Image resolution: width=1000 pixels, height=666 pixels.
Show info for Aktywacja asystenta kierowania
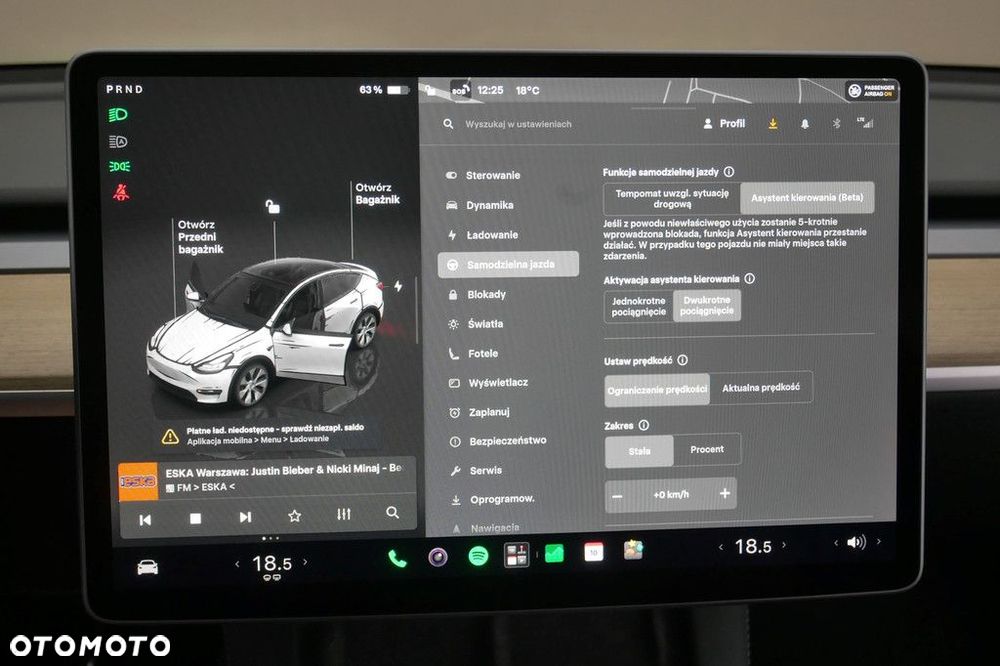750,279
